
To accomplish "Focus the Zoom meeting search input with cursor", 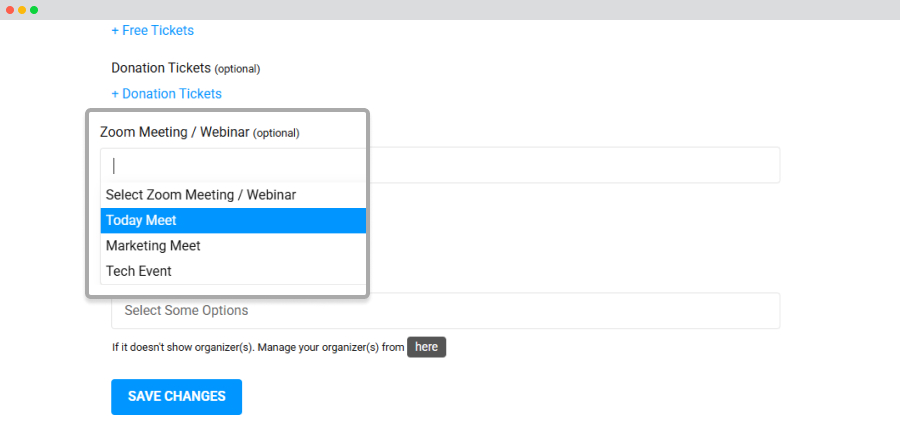I will pyautogui.click(x=233, y=166).
